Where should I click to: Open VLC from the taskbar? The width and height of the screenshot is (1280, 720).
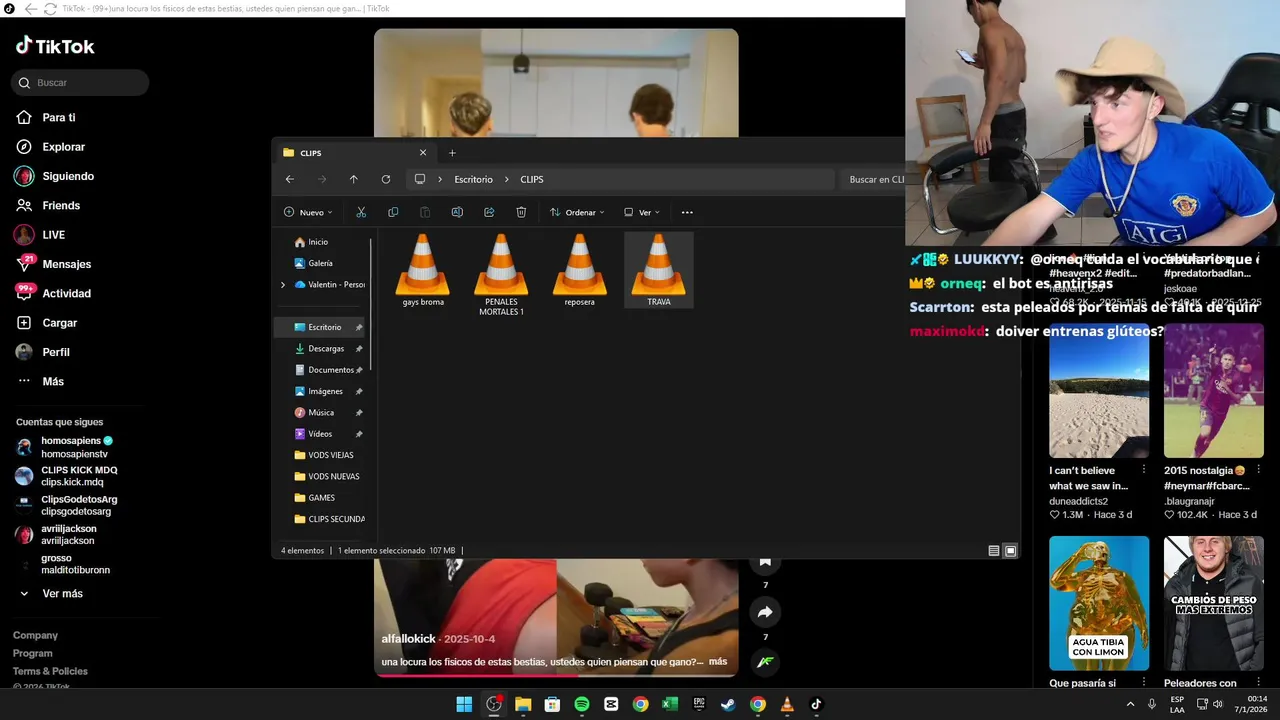click(787, 704)
